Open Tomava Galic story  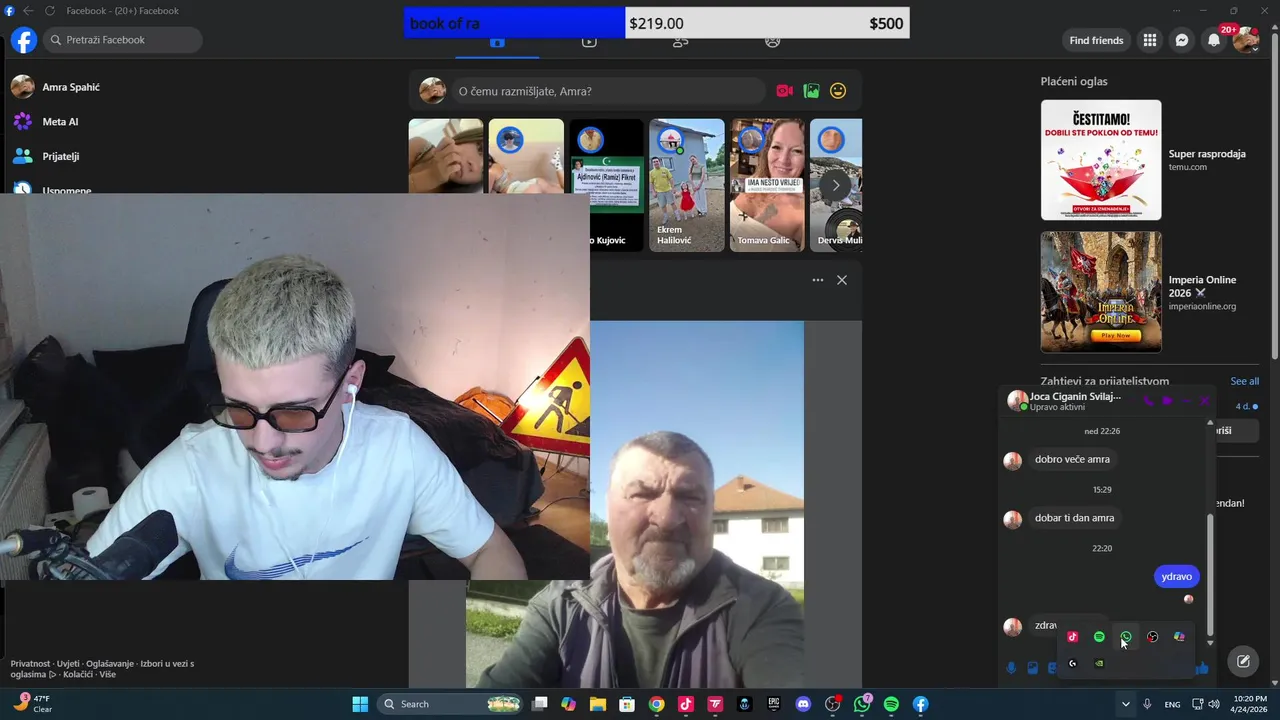coord(767,185)
